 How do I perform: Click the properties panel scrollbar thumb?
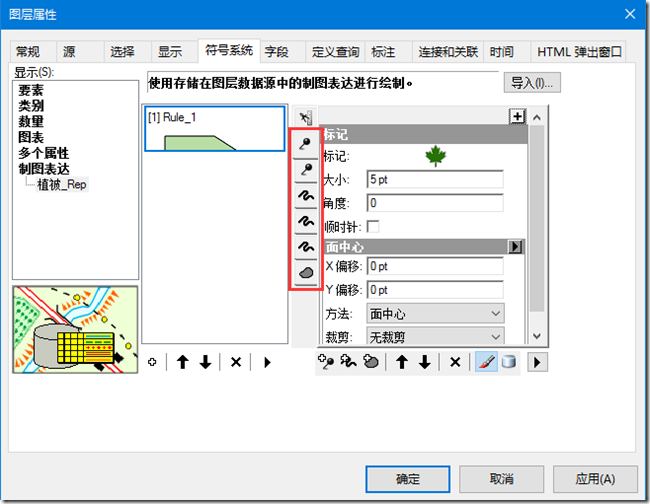(x=537, y=218)
